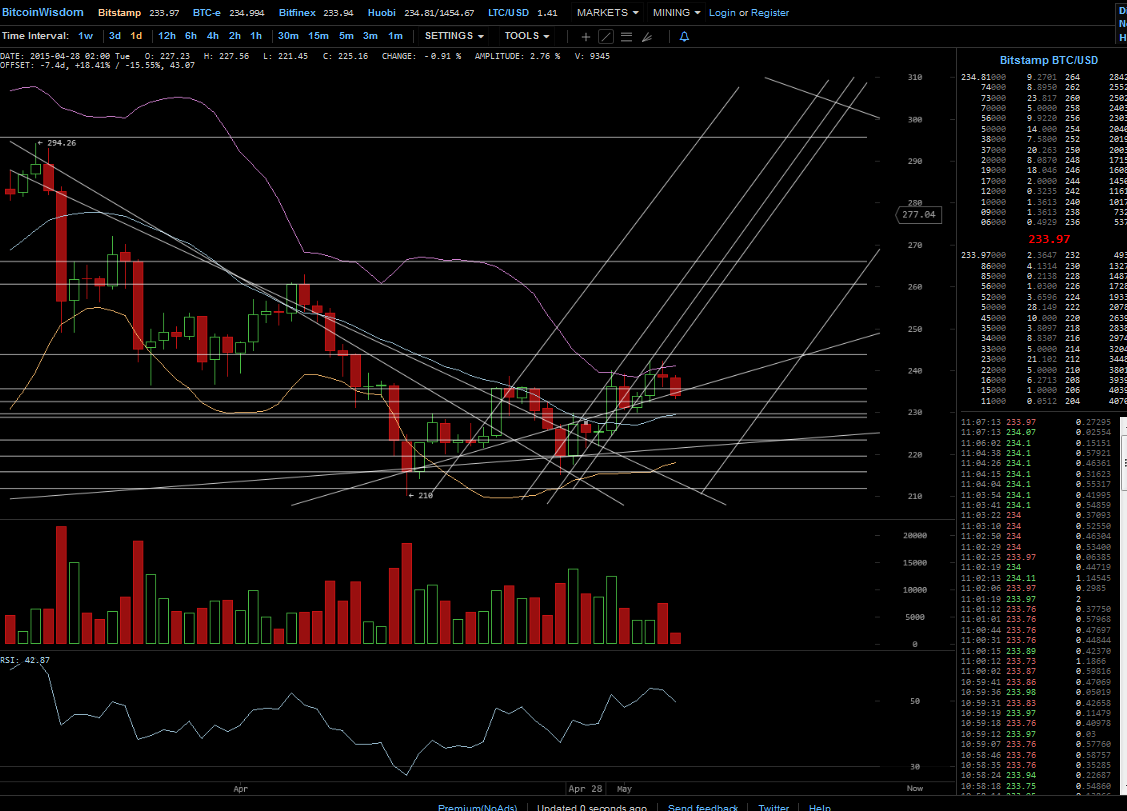
Task: Set time interval to 1w
Action: 86,36
